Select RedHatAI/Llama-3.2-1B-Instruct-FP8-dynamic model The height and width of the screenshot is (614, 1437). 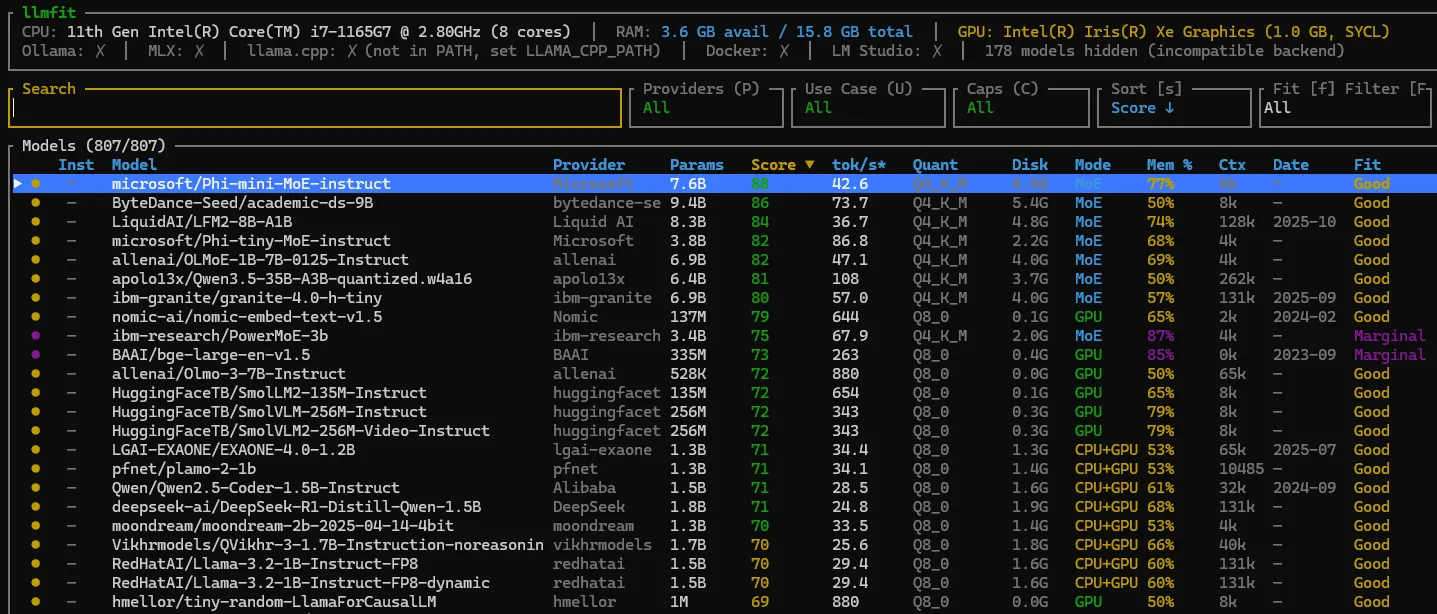point(301,583)
